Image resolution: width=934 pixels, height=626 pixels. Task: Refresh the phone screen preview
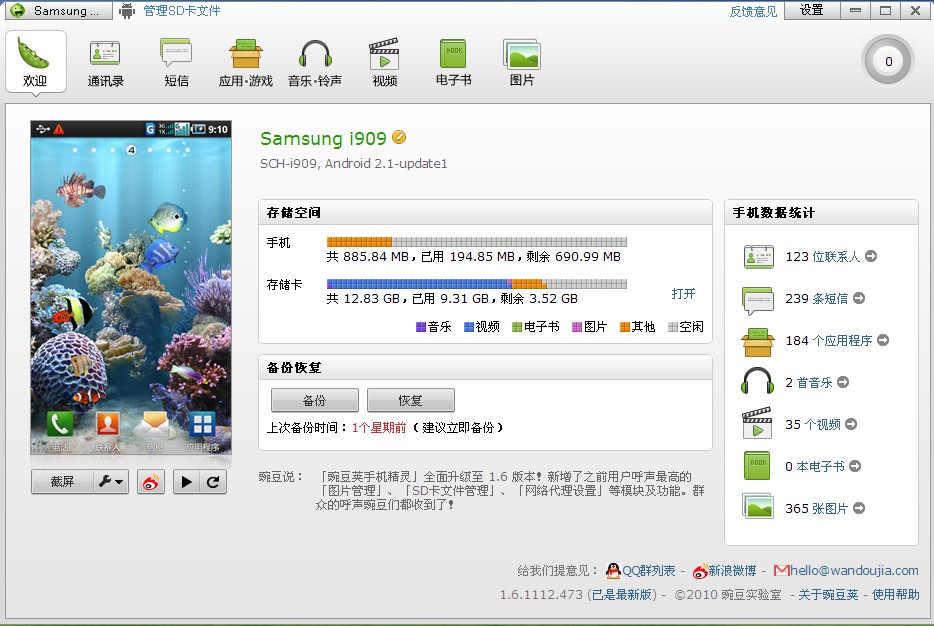click(x=213, y=481)
